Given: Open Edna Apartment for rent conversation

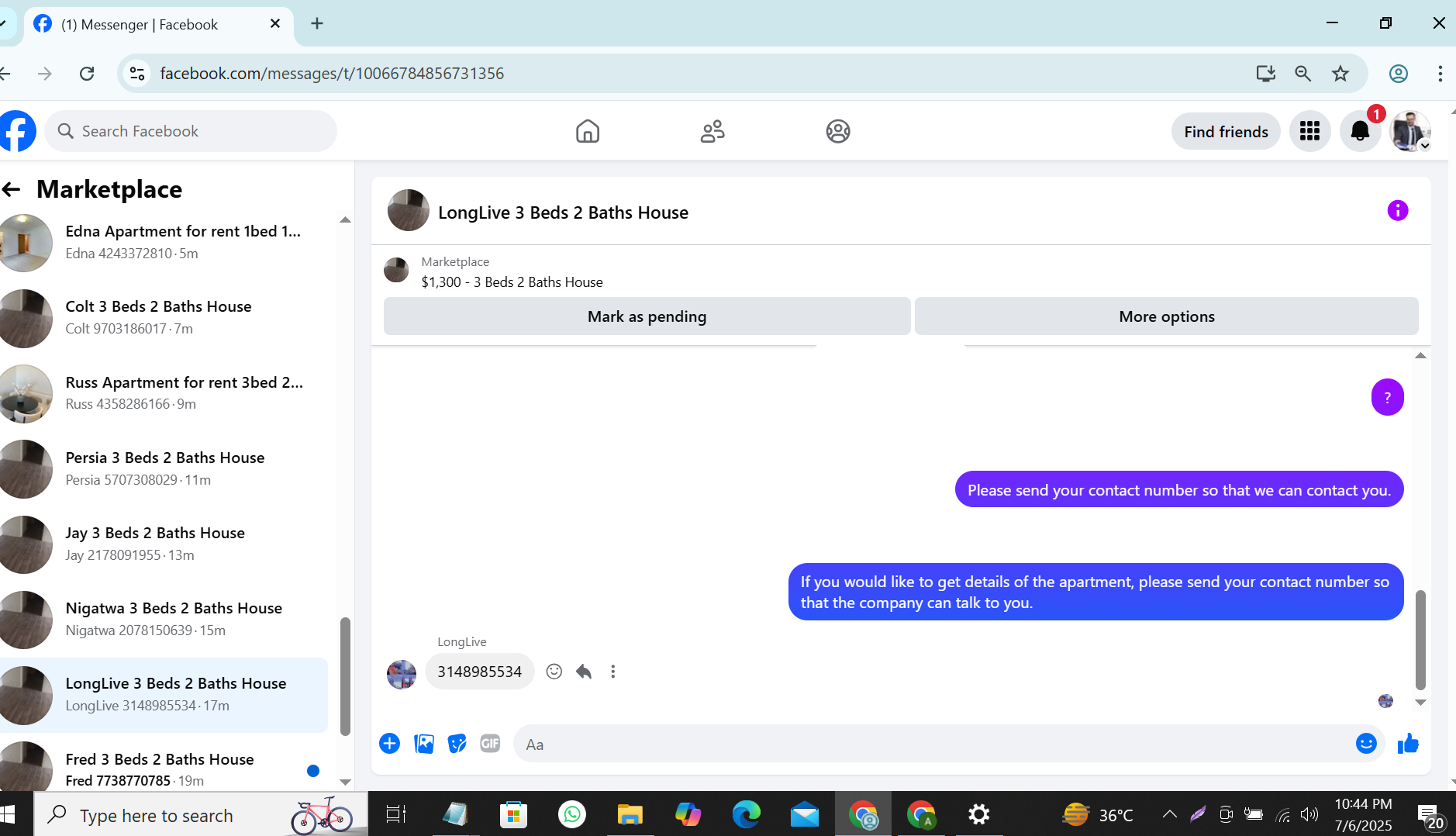Looking at the screenshot, I should 164,243.
